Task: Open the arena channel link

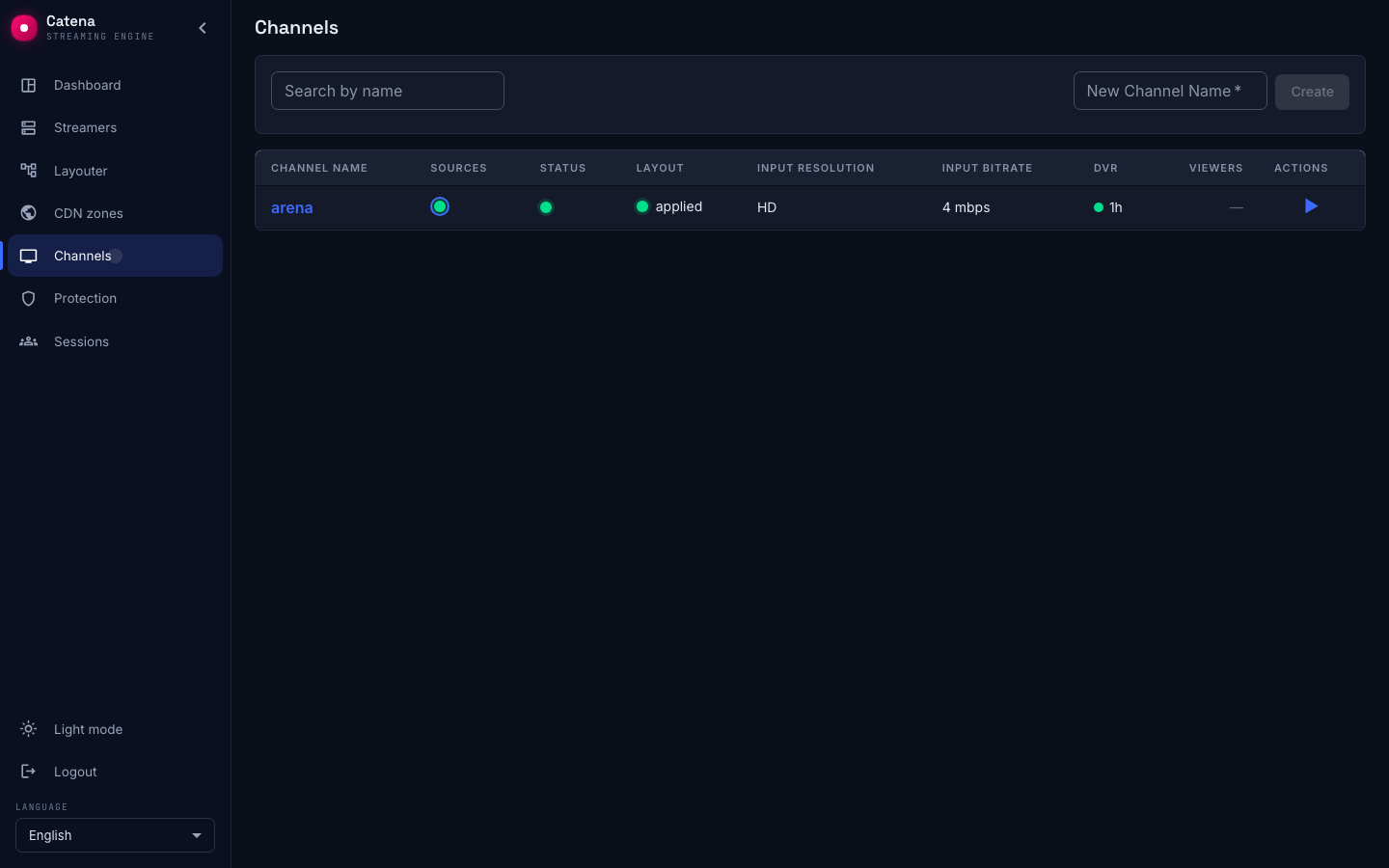Action: [x=292, y=207]
